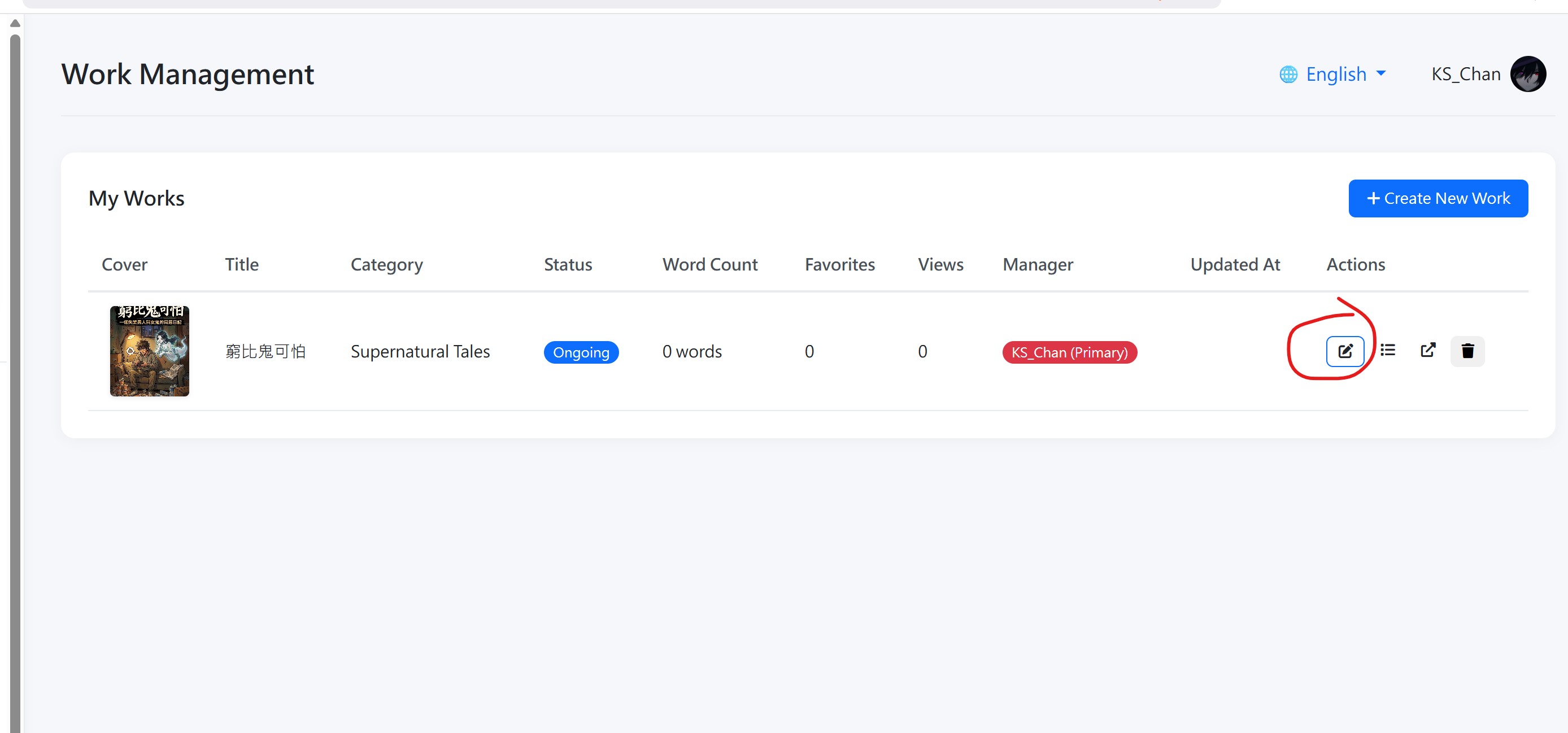The image size is (1568, 733).
Task: Open the 窮比鬼可怕 cover thumbnail
Action: point(149,351)
